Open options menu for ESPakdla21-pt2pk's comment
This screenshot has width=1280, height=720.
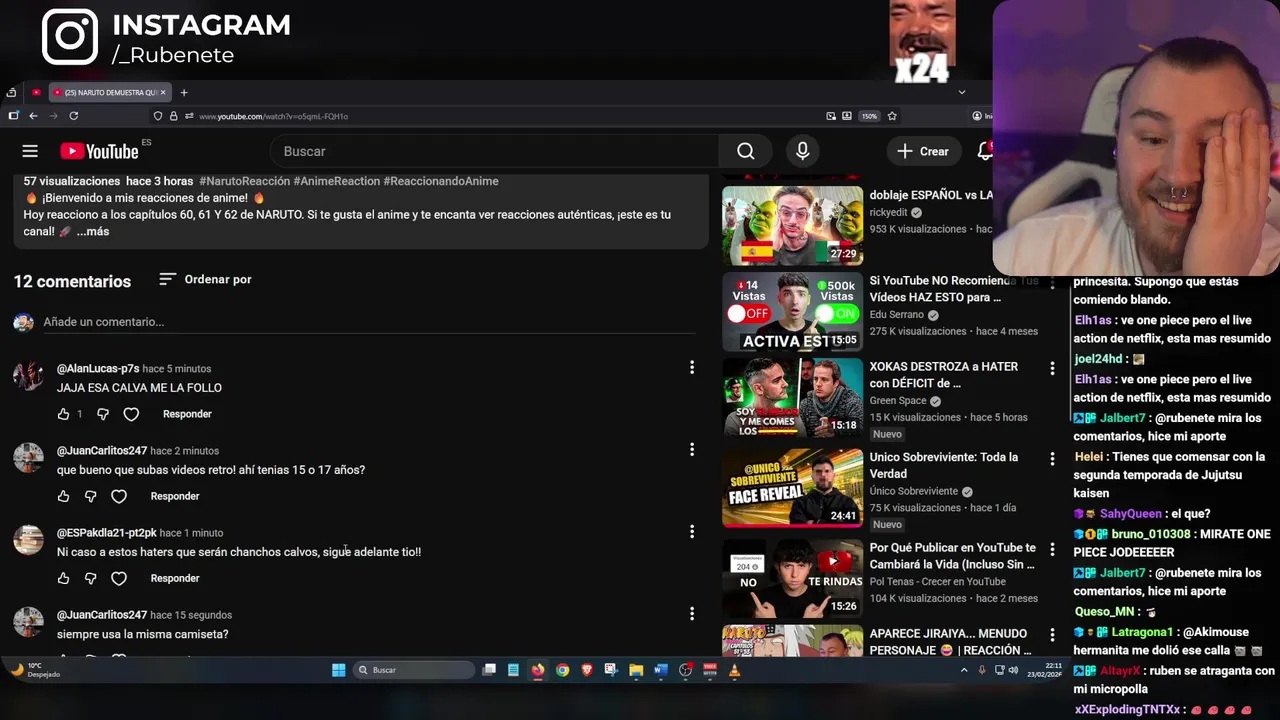tap(691, 532)
